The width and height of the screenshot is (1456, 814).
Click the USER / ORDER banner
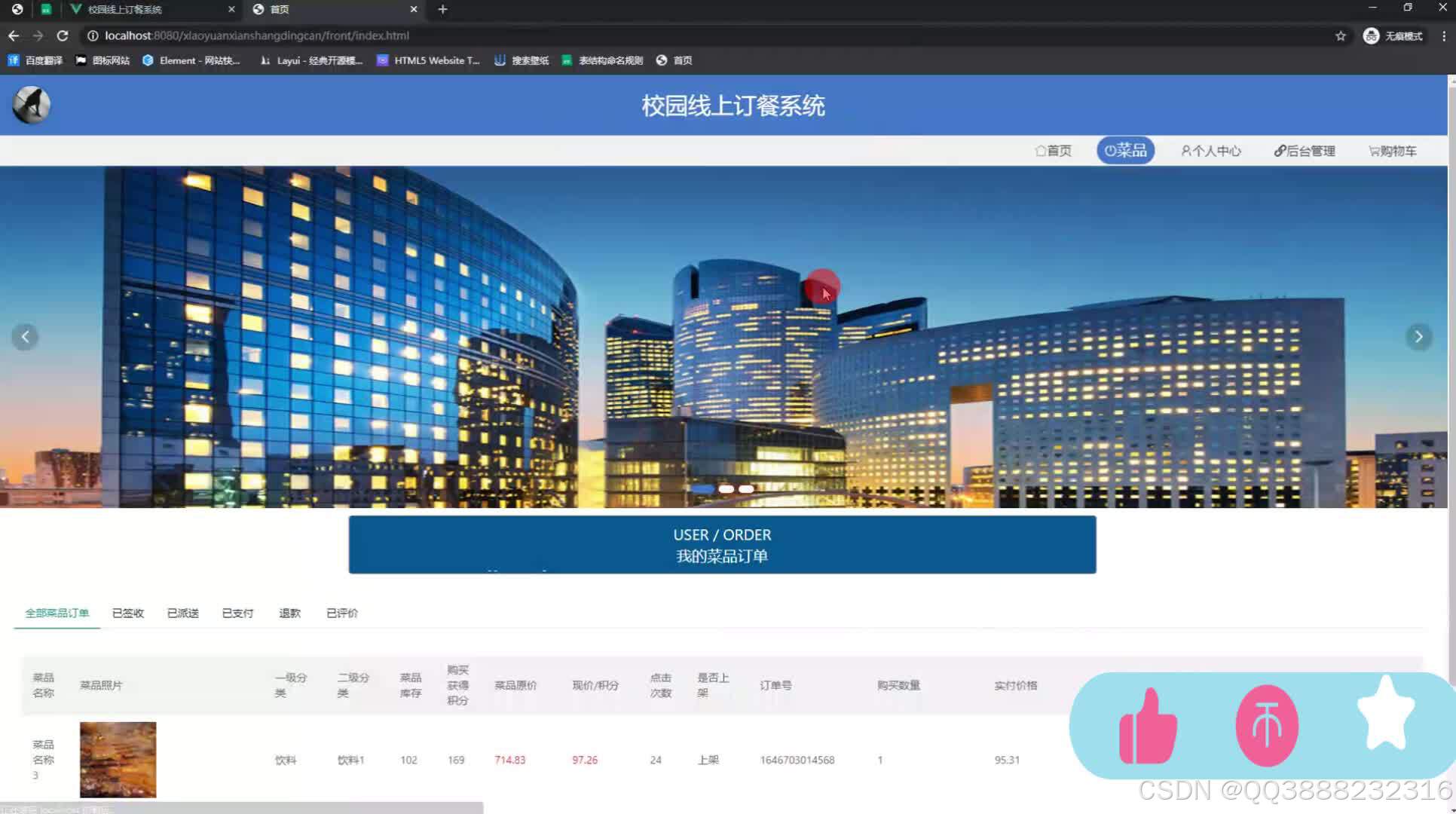[x=721, y=544]
